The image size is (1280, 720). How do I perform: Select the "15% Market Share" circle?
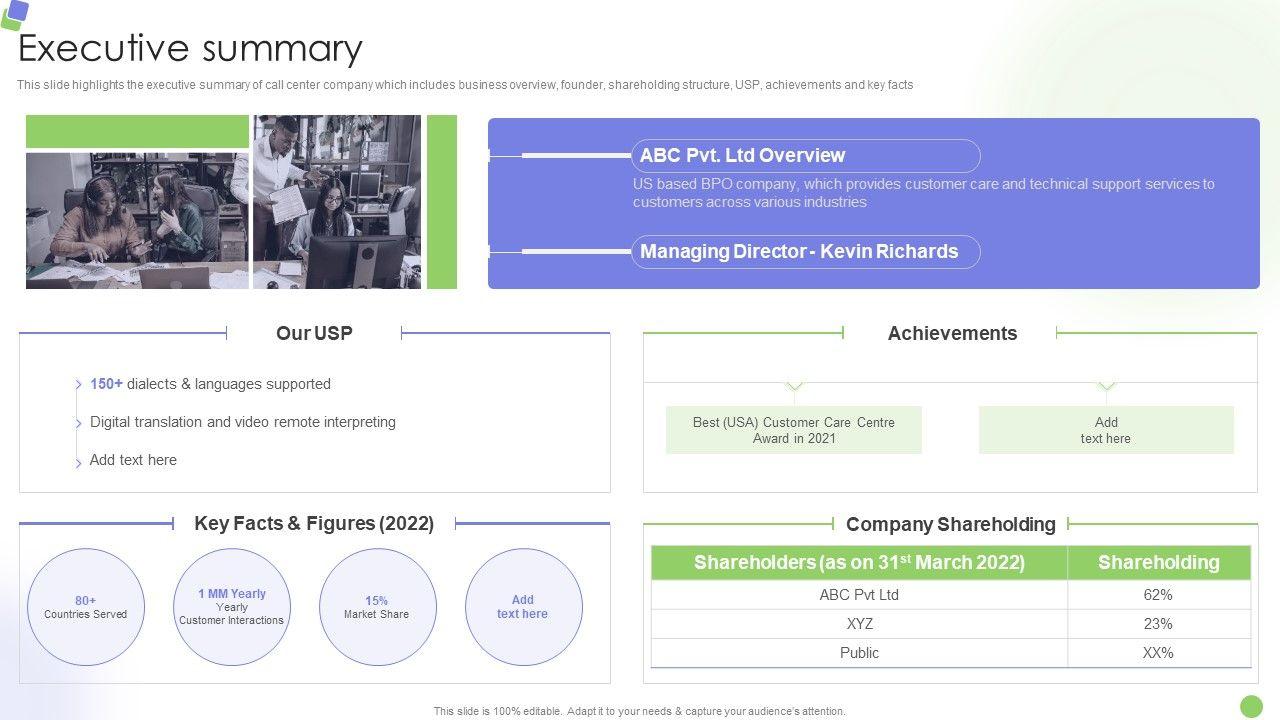378,607
